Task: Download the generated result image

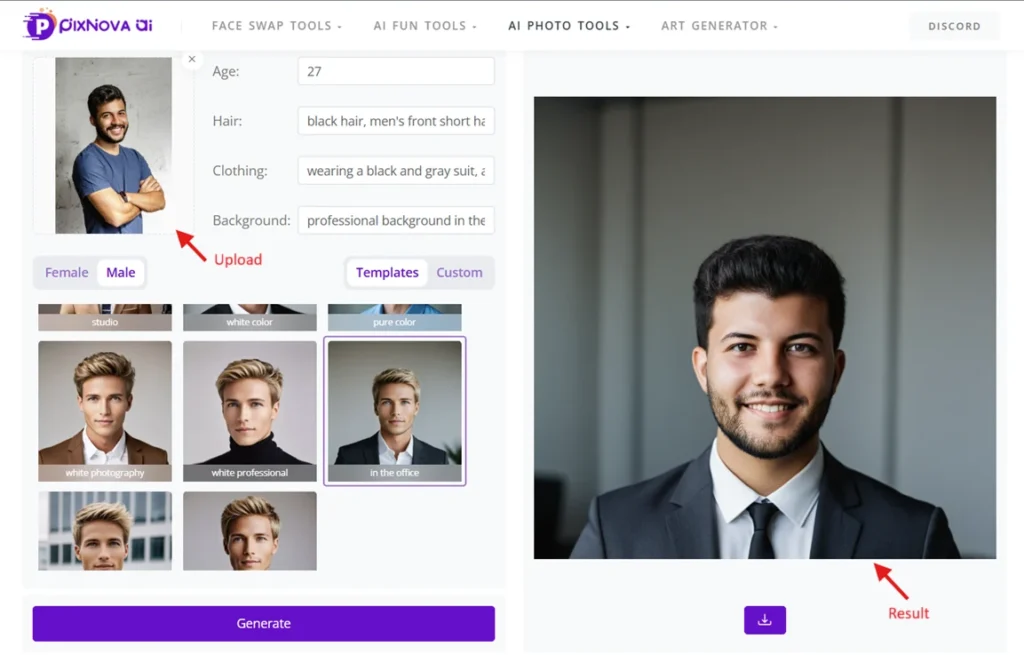Action: coord(765,620)
